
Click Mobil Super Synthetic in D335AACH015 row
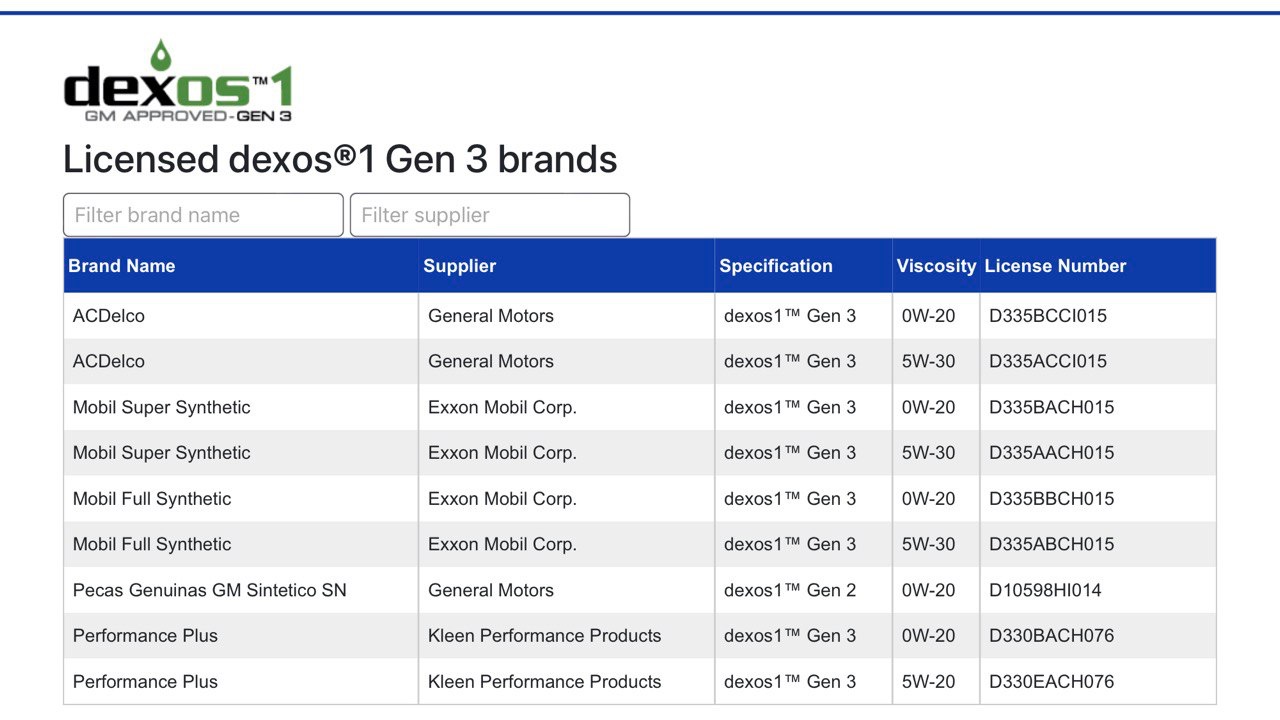[161, 453]
